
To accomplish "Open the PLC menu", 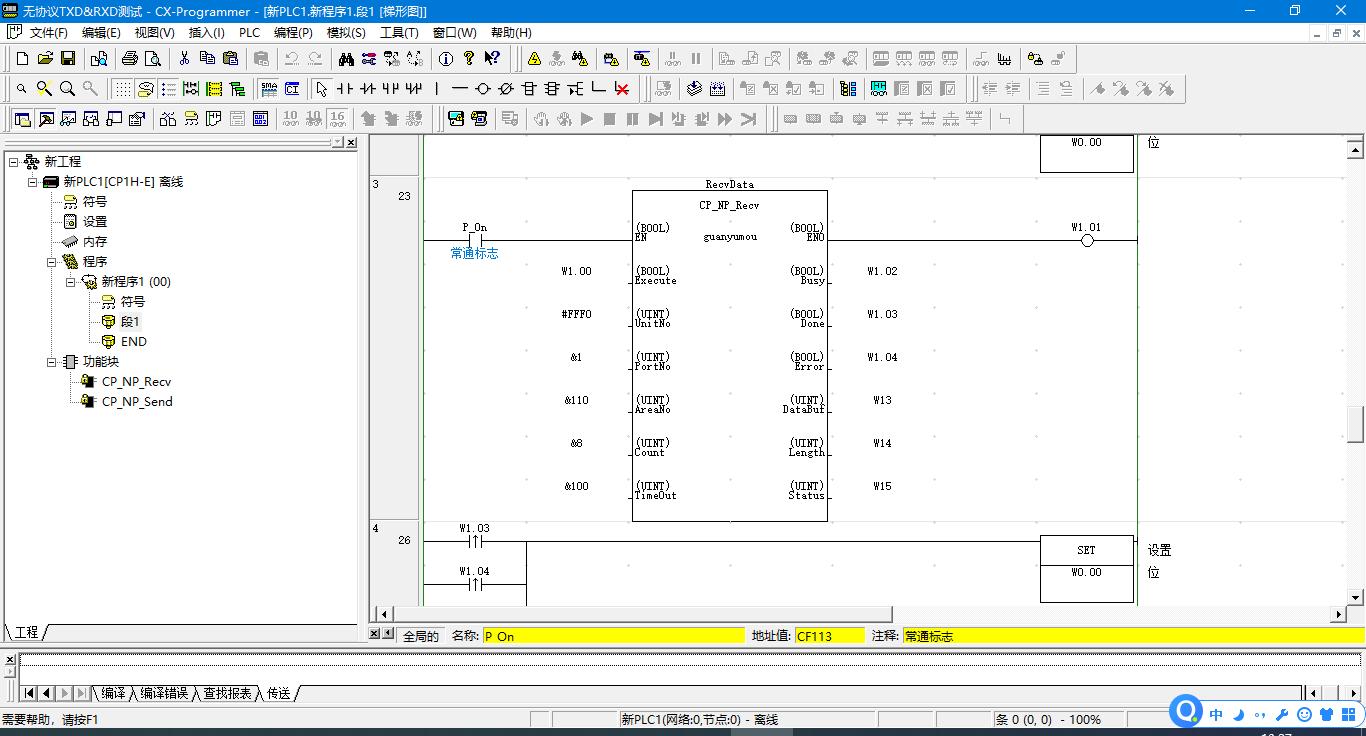I will pos(249,33).
